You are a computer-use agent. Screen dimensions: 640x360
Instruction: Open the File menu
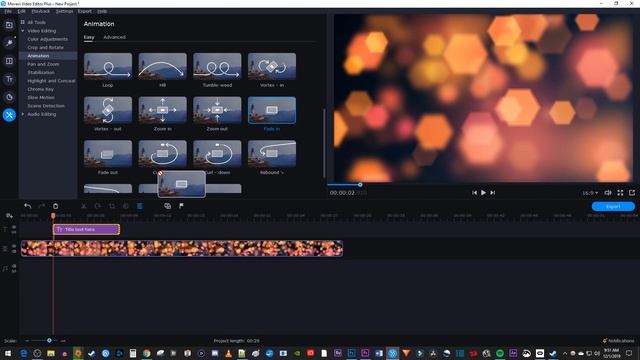[x=8, y=11]
